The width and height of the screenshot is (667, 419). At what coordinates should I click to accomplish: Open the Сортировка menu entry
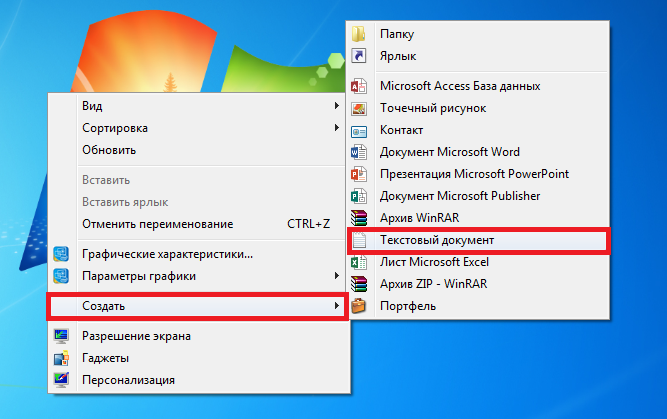(x=198, y=128)
